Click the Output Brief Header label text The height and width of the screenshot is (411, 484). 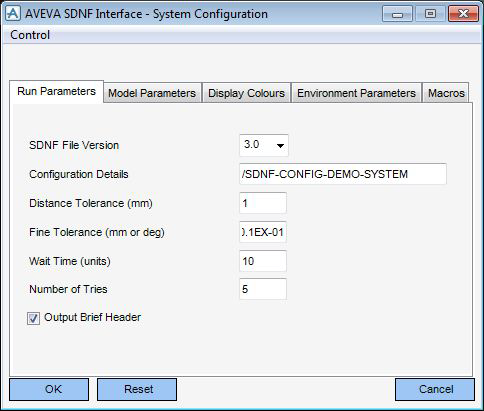92,317
